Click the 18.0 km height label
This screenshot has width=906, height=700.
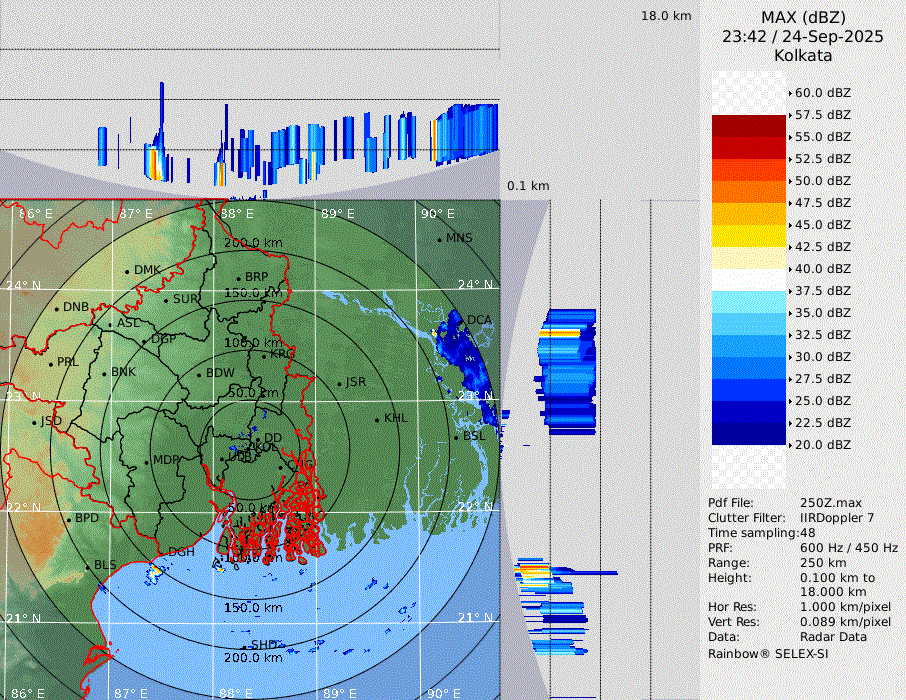(666, 16)
